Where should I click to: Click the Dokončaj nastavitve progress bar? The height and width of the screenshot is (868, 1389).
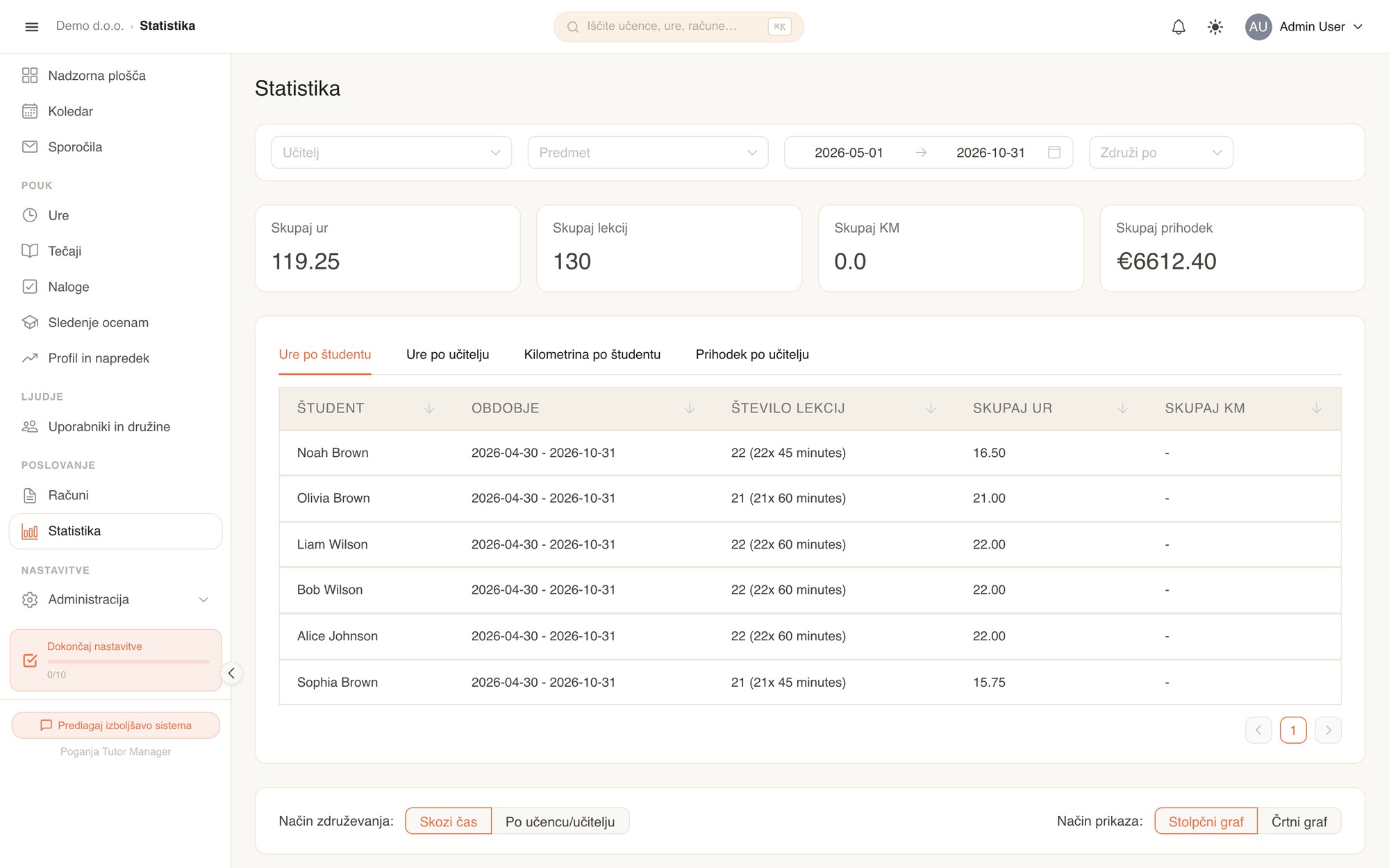click(128, 661)
